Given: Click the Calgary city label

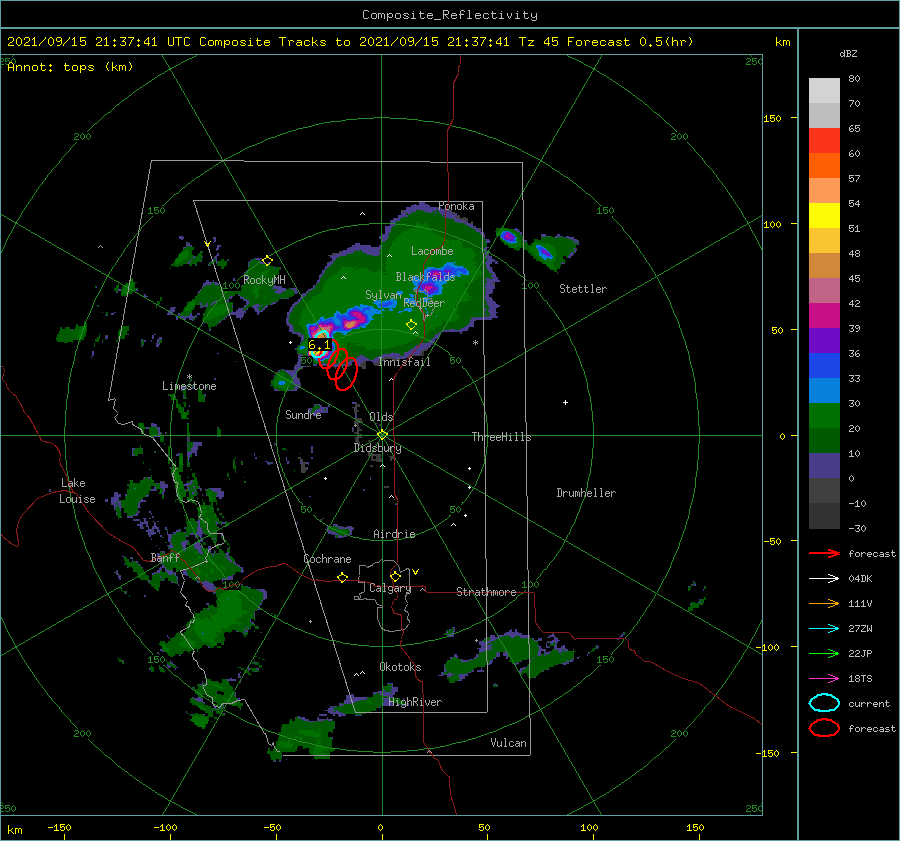Looking at the screenshot, I should [390, 588].
